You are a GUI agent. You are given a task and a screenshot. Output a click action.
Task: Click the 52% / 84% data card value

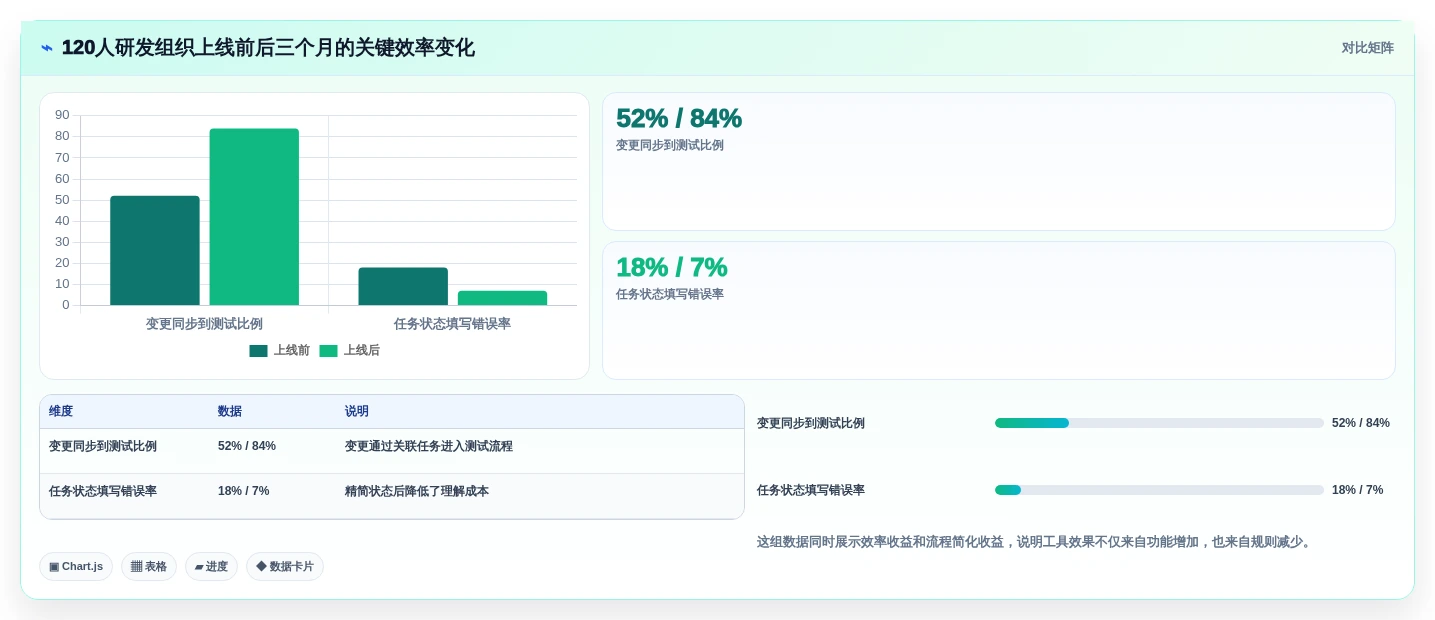click(x=679, y=118)
